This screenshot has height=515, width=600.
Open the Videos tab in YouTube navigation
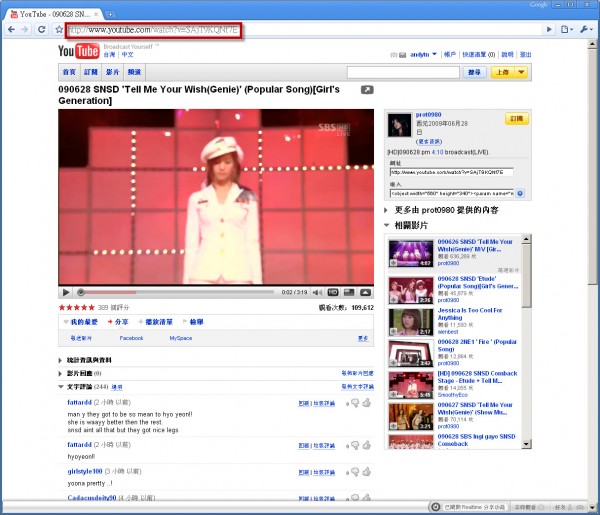(112, 72)
